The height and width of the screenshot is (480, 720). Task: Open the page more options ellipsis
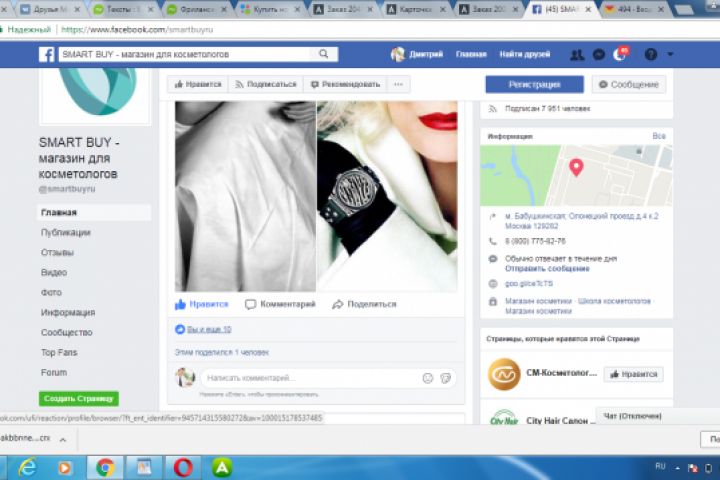399,85
